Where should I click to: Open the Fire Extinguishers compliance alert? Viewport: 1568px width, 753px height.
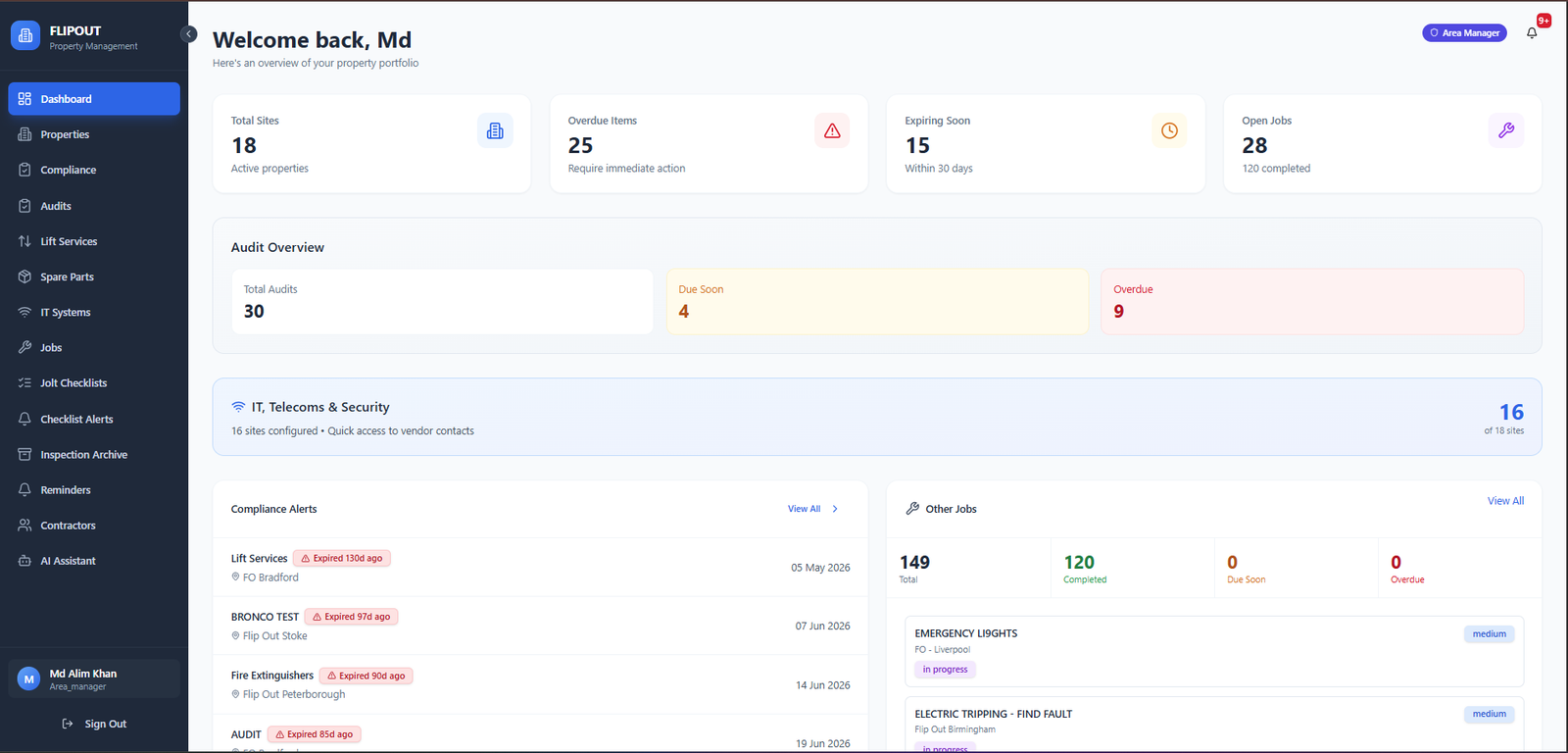[540, 684]
